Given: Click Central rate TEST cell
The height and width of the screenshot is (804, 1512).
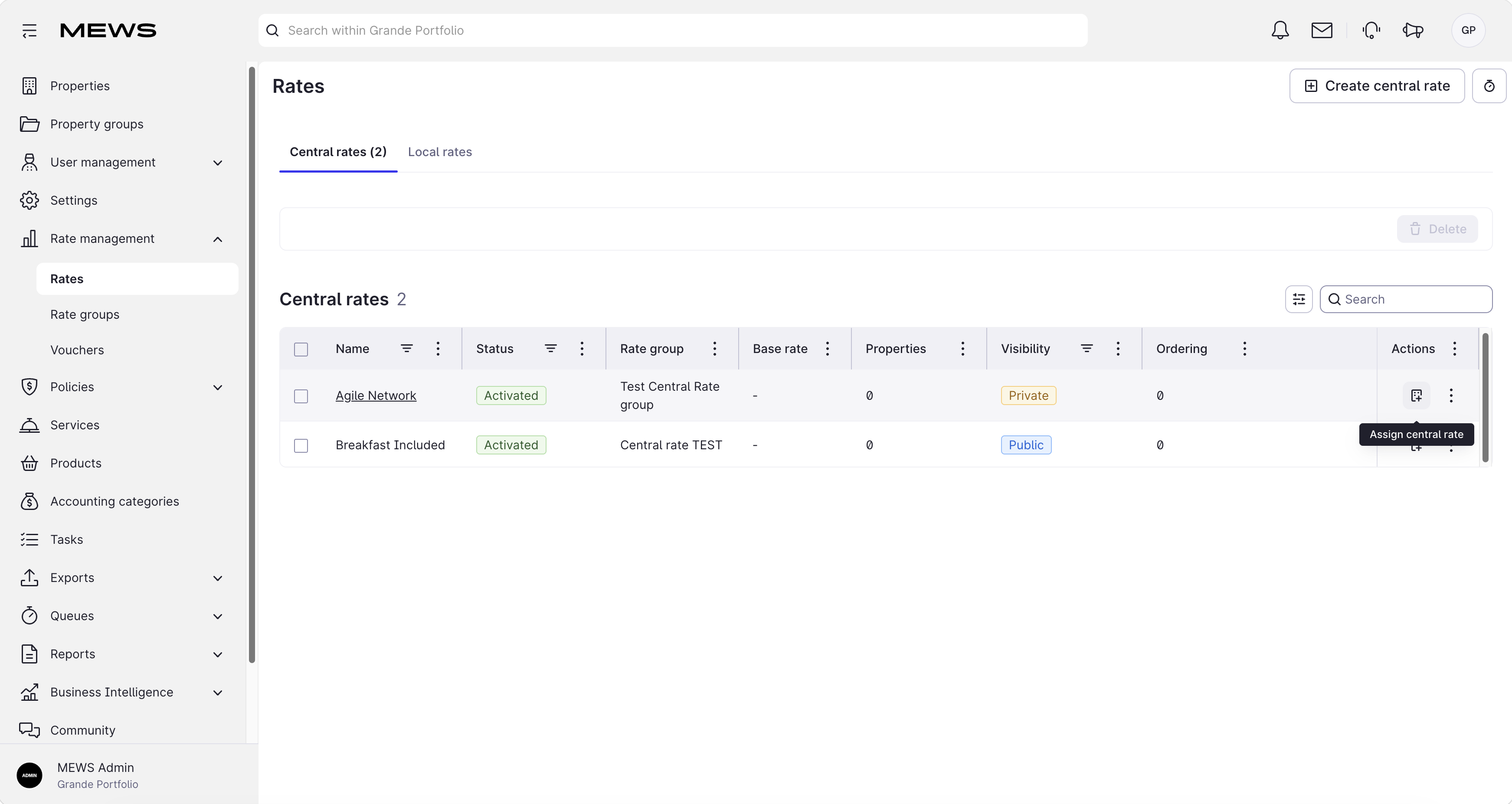Looking at the screenshot, I should click(671, 445).
